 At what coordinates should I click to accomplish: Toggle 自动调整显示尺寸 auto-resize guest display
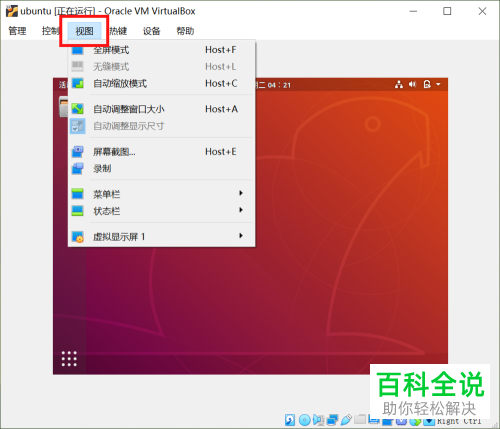click(162, 126)
